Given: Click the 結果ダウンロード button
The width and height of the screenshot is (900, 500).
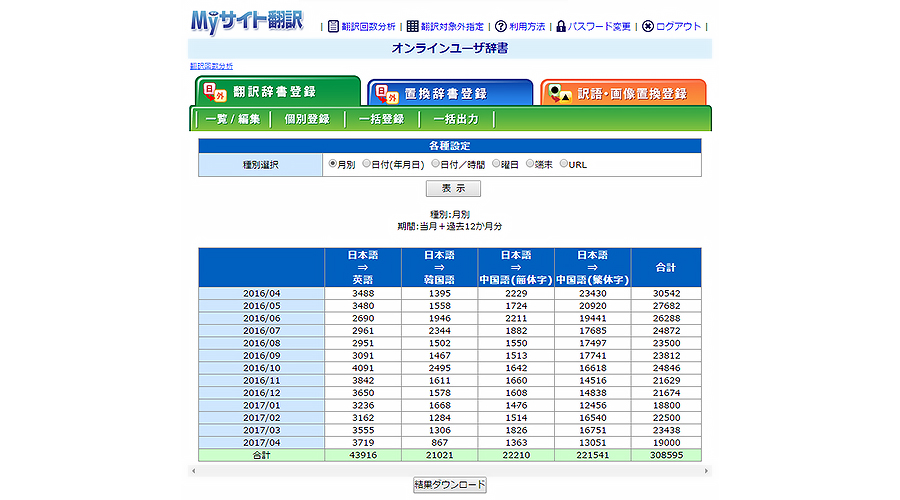Looking at the screenshot, I should (450, 485).
